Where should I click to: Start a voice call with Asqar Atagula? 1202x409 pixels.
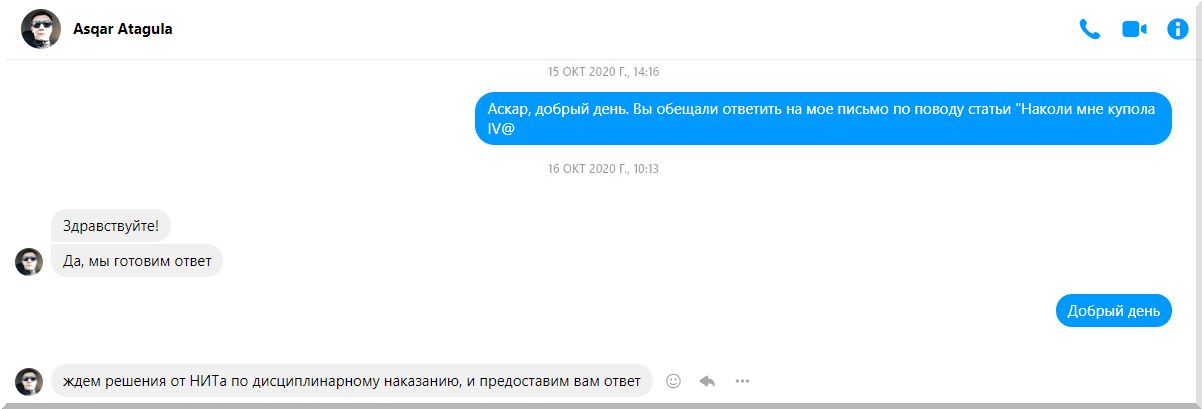(1090, 29)
